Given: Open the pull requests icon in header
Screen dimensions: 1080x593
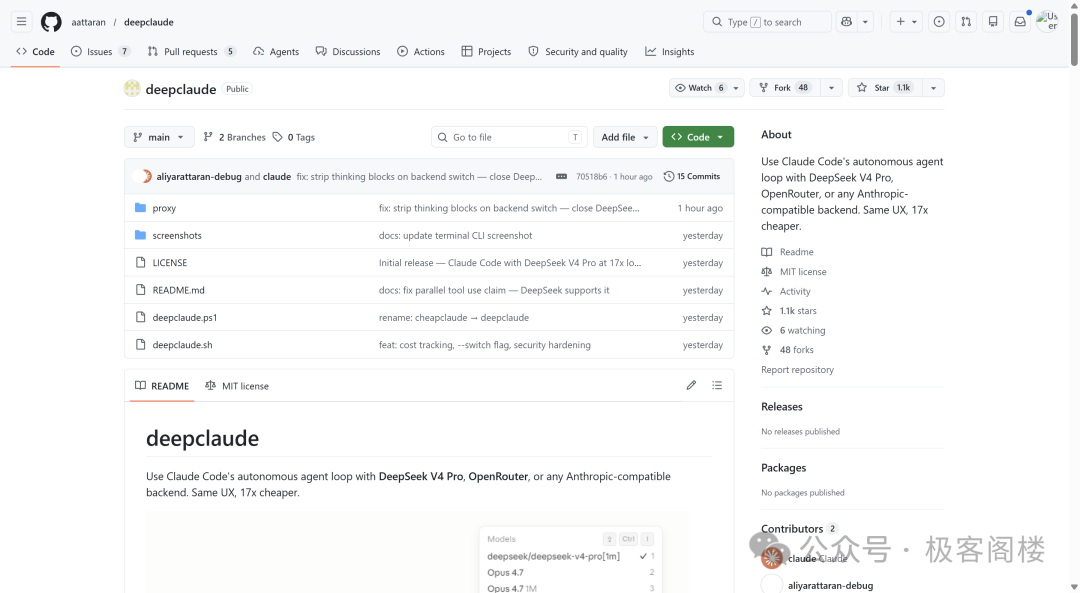Looking at the screenshot, I should tap(966, 22).
